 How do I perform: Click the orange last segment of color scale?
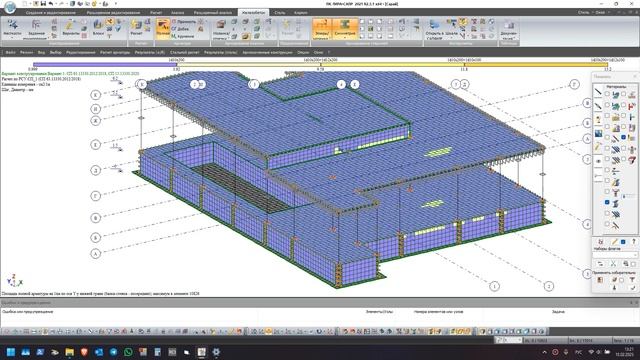[536, 64]
